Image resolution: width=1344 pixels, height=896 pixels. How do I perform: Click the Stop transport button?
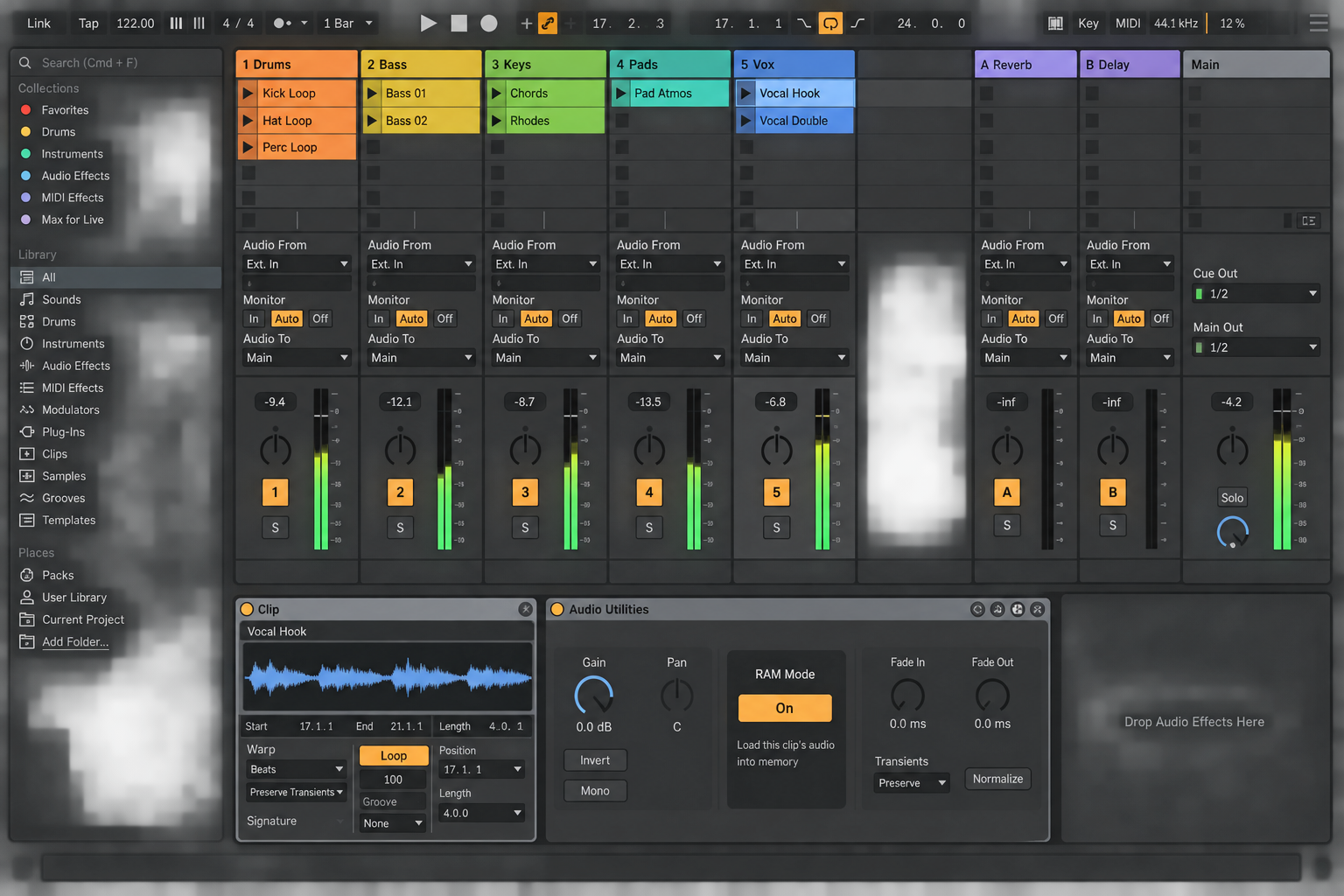(458, 24)
